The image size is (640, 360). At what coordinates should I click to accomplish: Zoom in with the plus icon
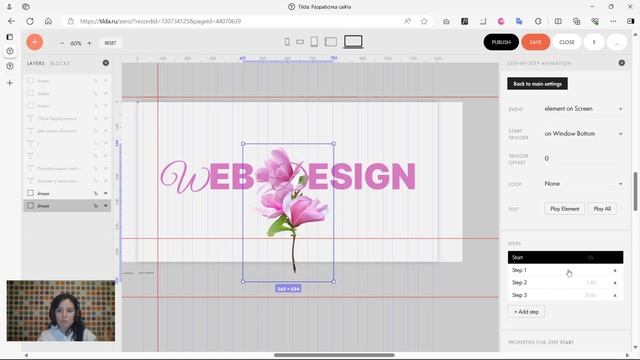[x=89, y=43]
